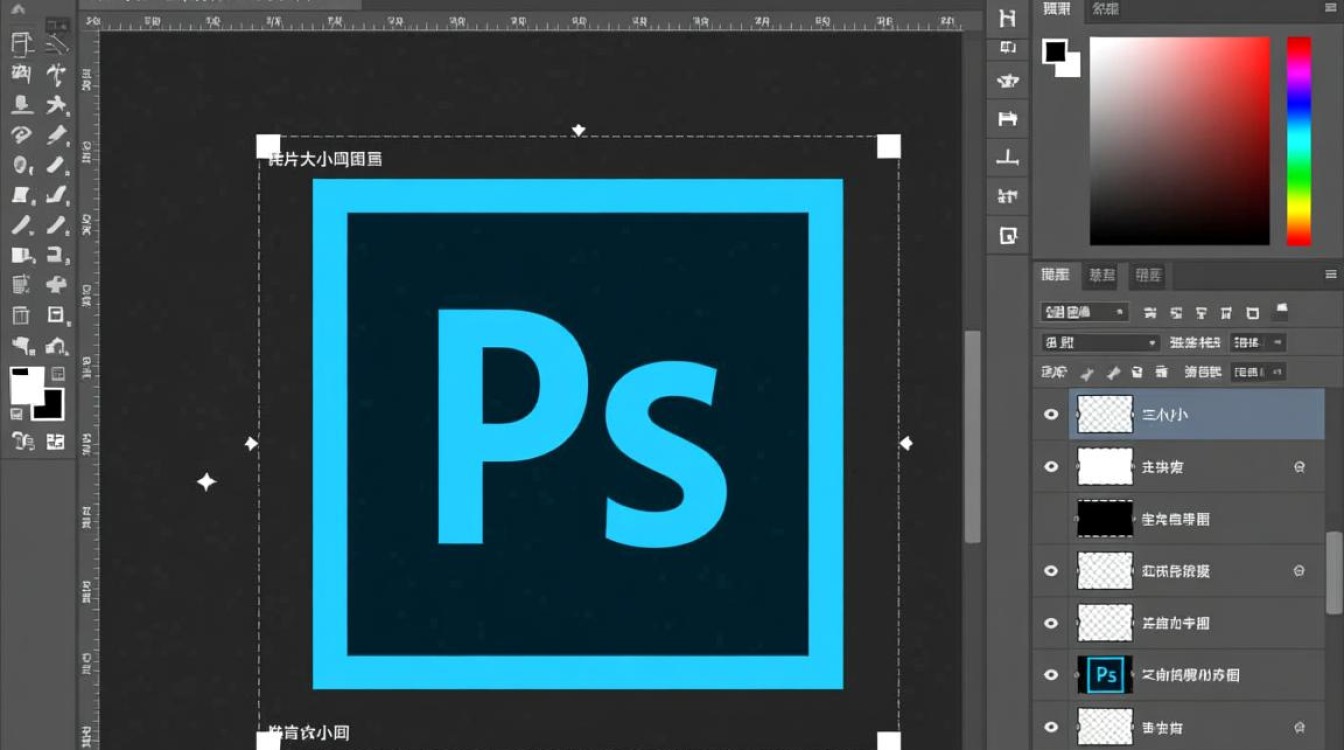Click the last square filter icon before filter toggle

click(1254, 313)
